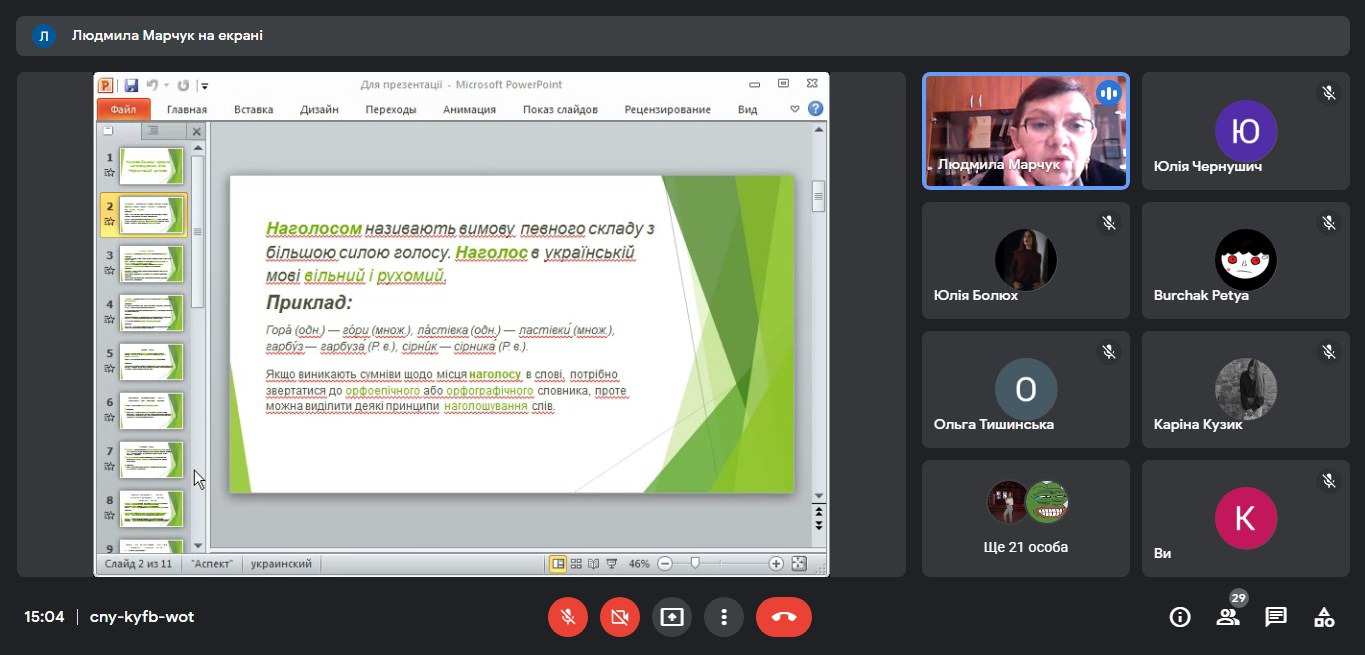Open the three-dot more options menu
Image resolution: width=1365 pixels, height=655 pixels.
[x=724, y=617]
